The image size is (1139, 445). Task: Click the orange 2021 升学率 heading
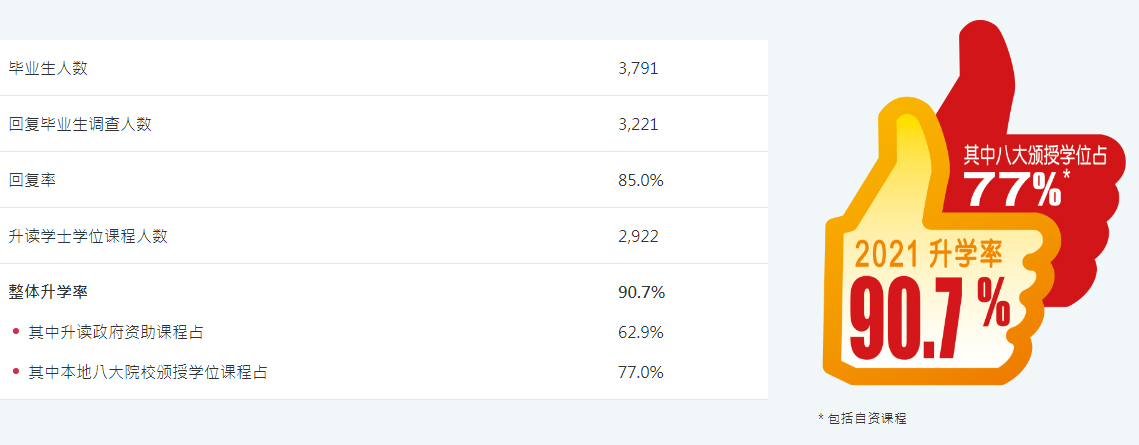click(x=928, y=255)
